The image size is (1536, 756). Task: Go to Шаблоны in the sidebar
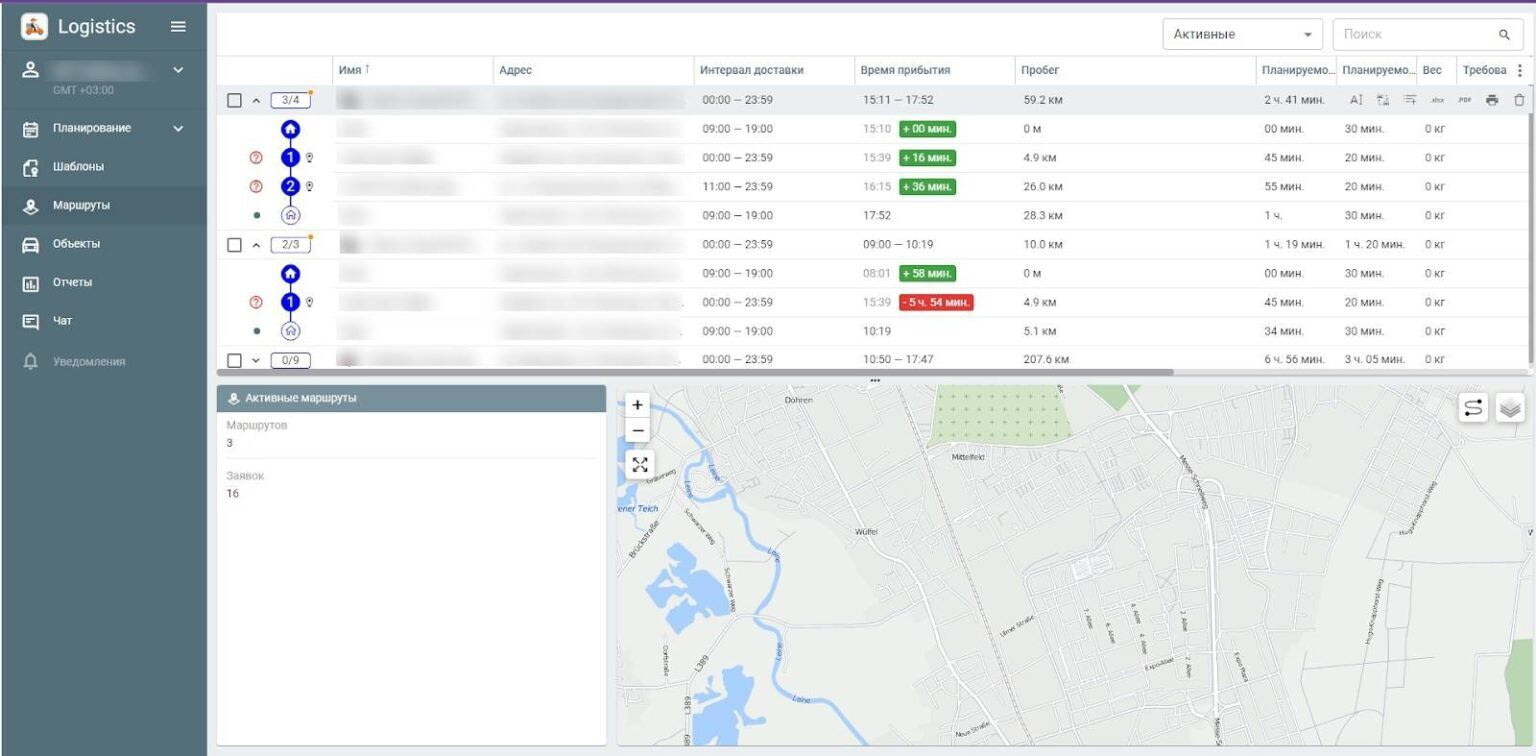pos(78,167)
